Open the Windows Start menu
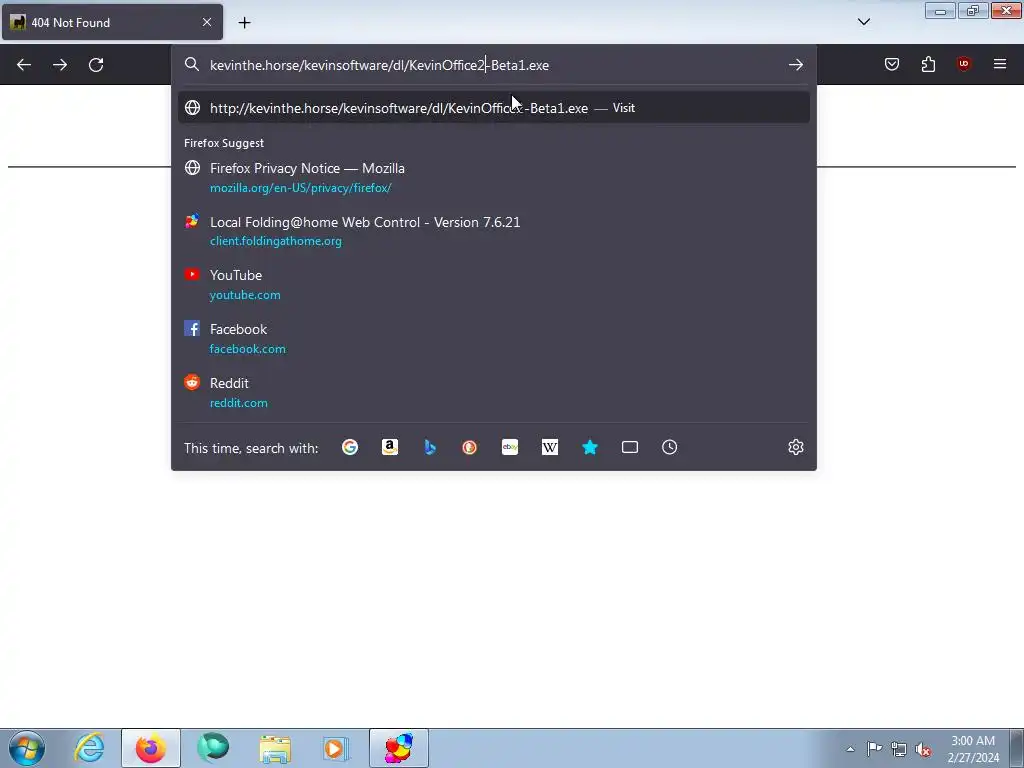 click(27, 748)
